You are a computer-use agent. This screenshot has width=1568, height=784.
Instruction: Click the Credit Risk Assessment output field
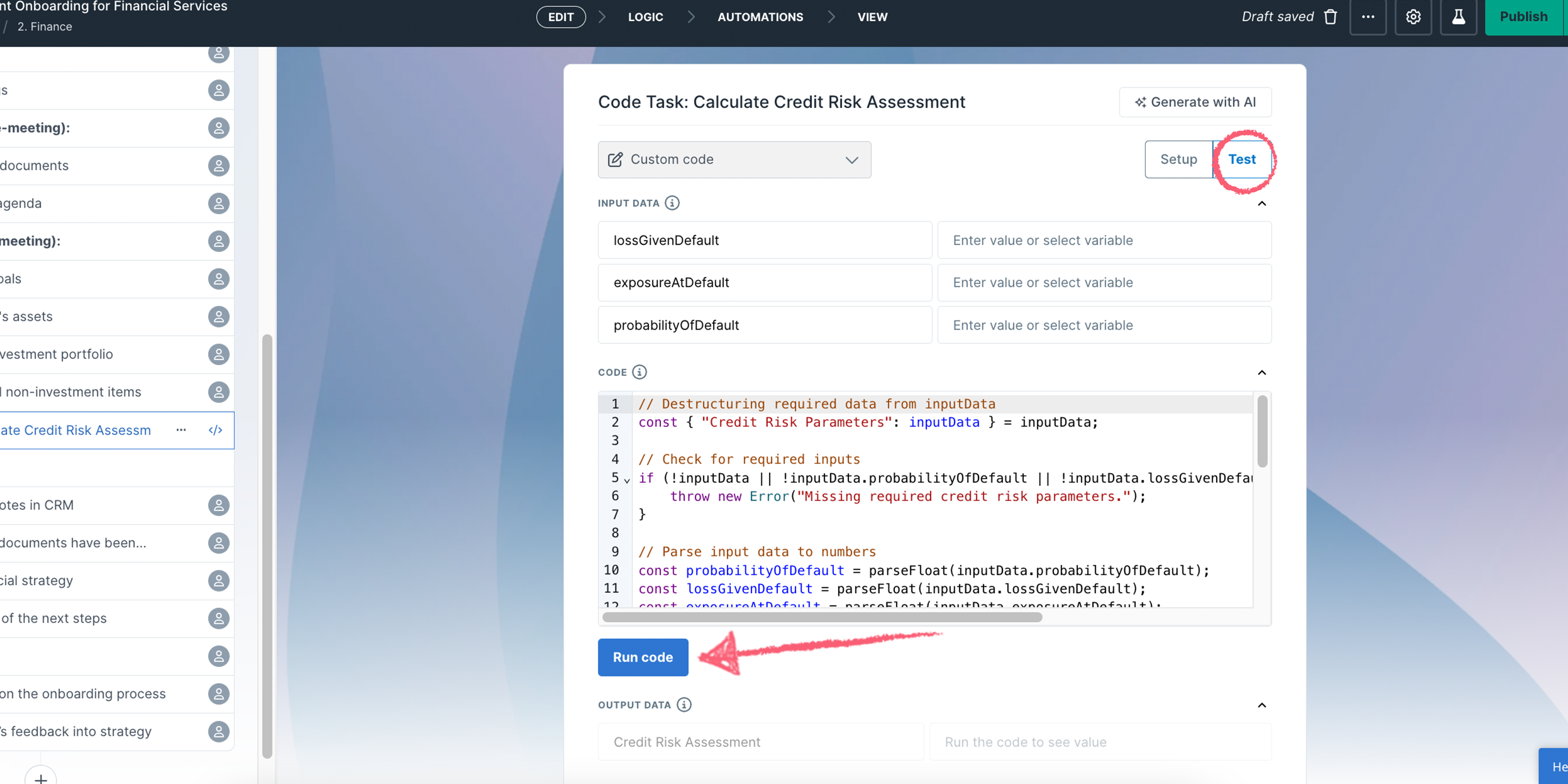coord(760,742)
